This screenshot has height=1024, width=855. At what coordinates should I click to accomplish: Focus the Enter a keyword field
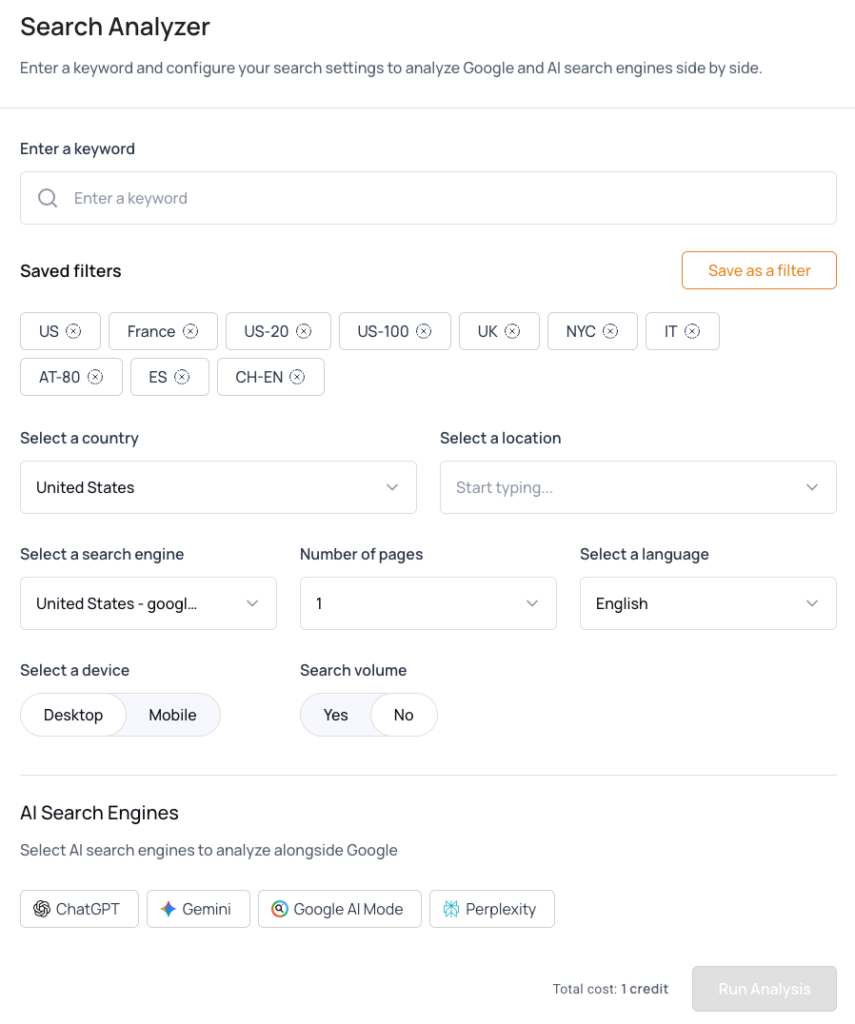(x=440, y=198)
